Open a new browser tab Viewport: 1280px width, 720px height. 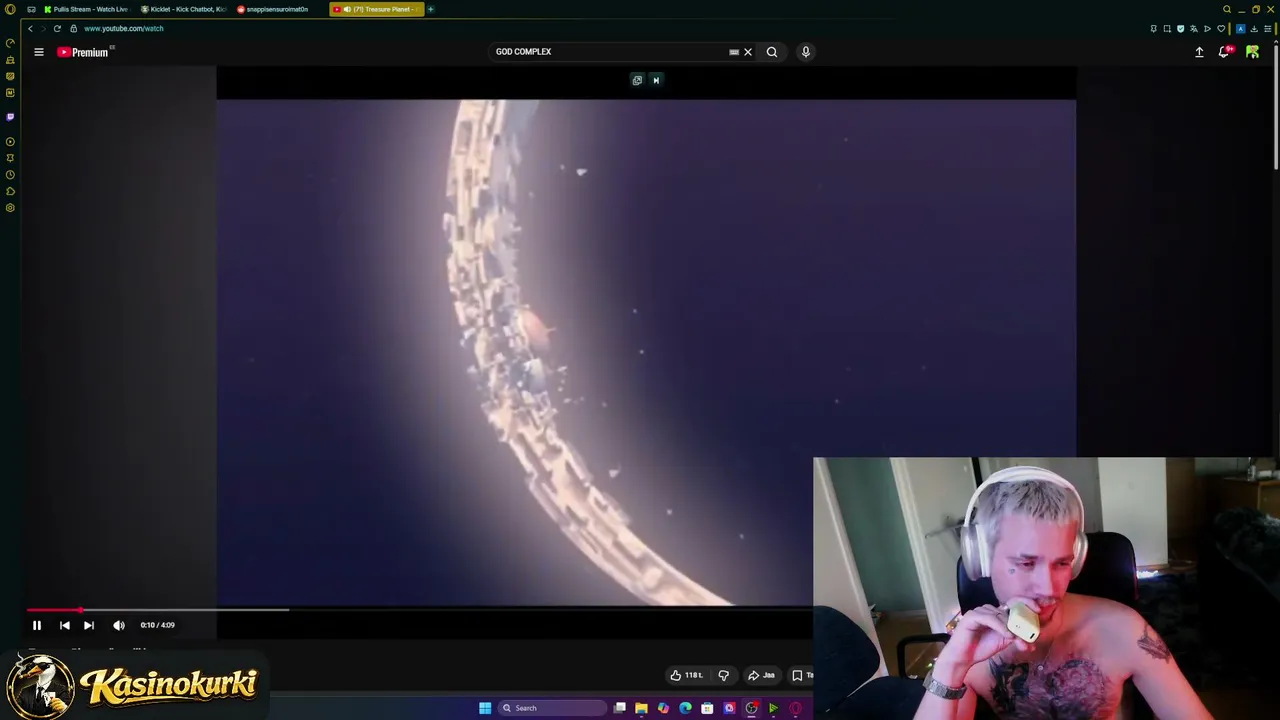pos(431,9)
